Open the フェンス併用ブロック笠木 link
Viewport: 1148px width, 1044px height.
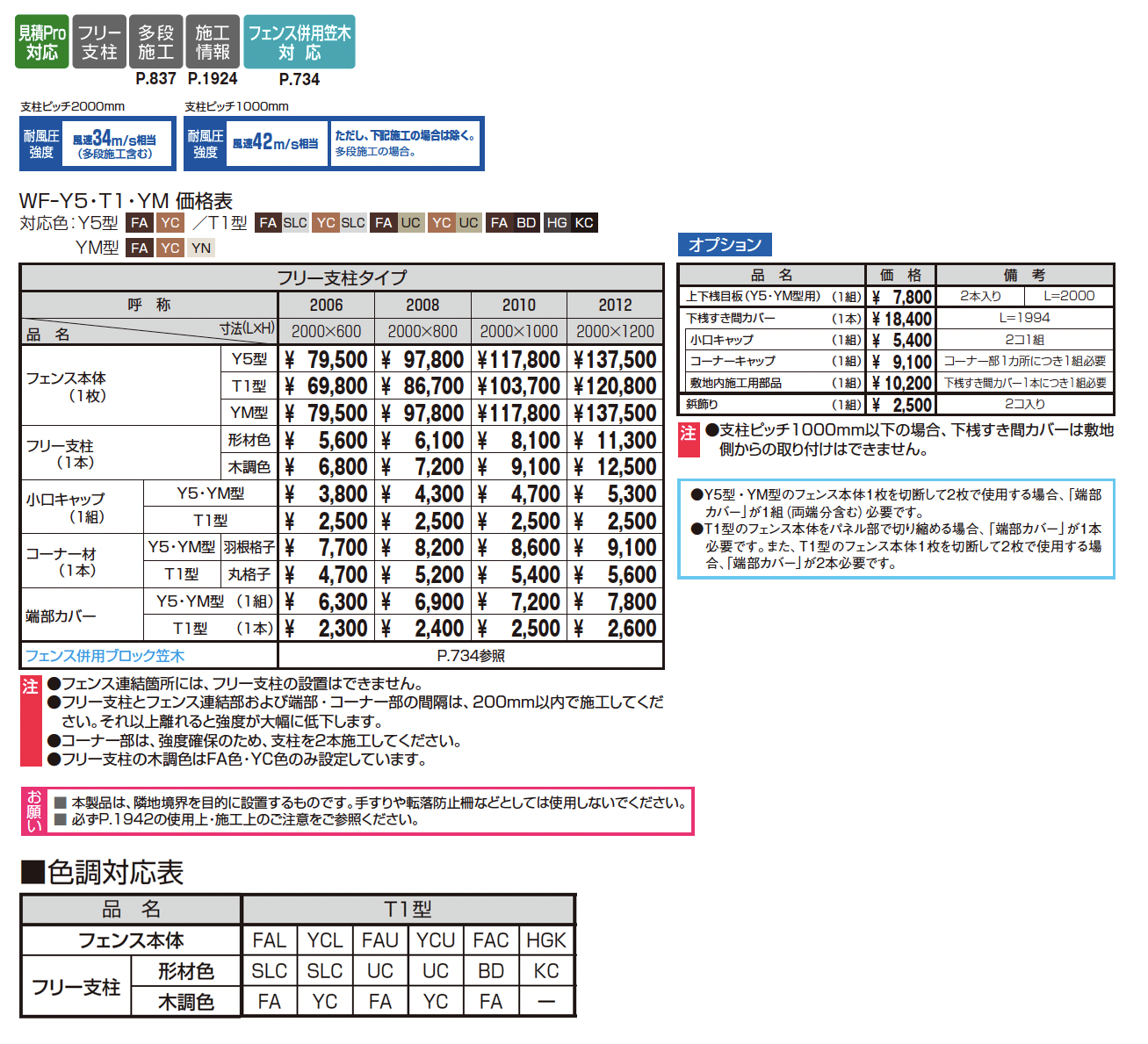coord(105,656)
